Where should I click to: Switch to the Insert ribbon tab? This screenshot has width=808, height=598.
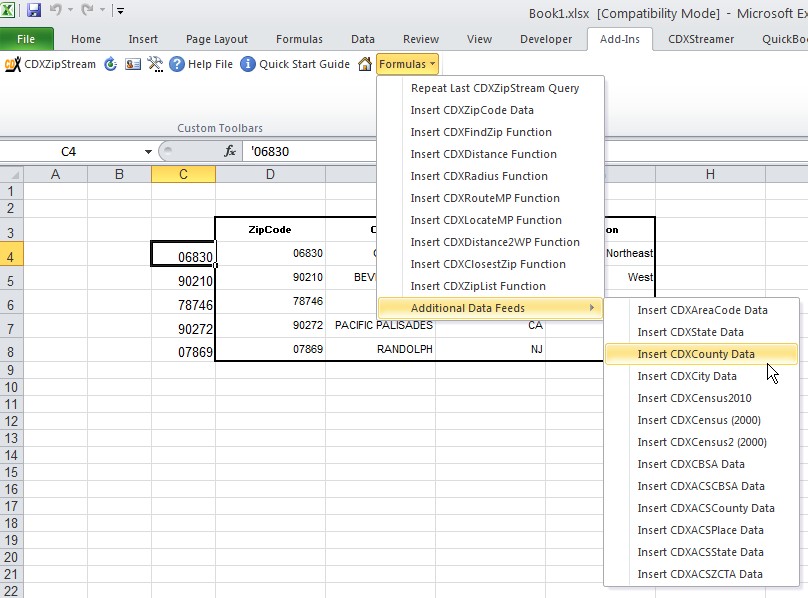(143, 39)
